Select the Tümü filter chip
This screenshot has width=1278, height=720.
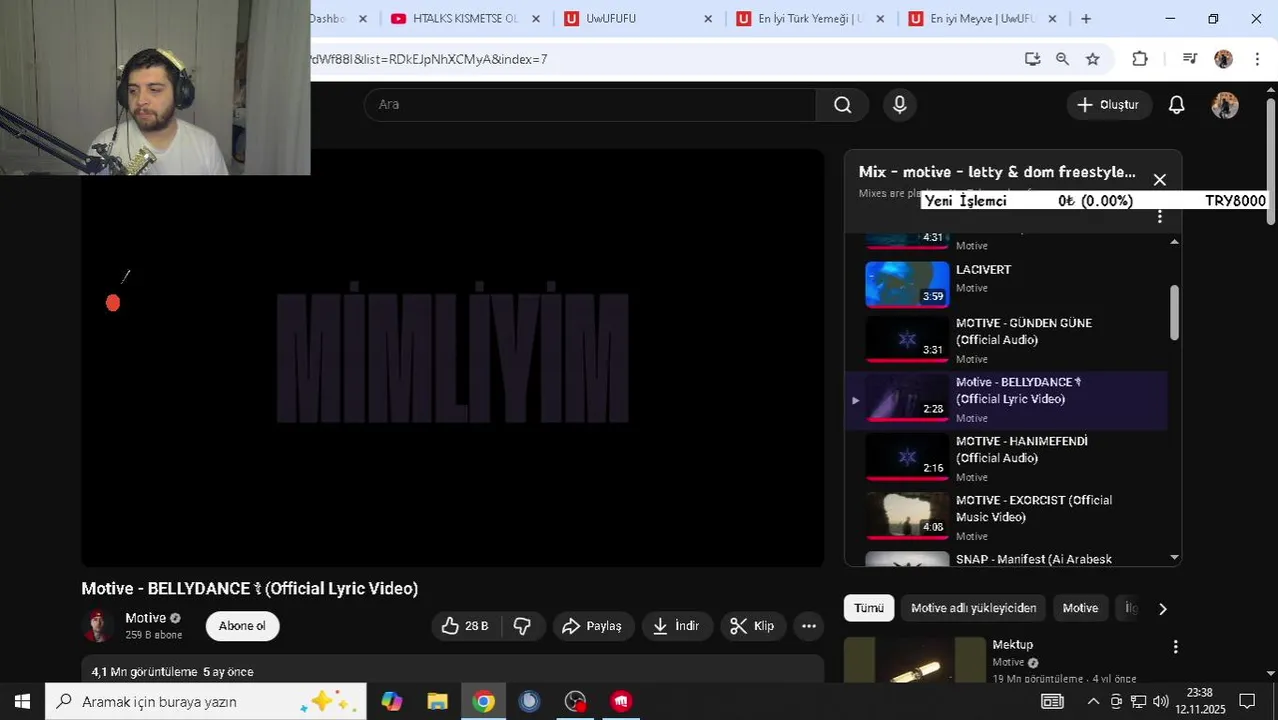869,608
